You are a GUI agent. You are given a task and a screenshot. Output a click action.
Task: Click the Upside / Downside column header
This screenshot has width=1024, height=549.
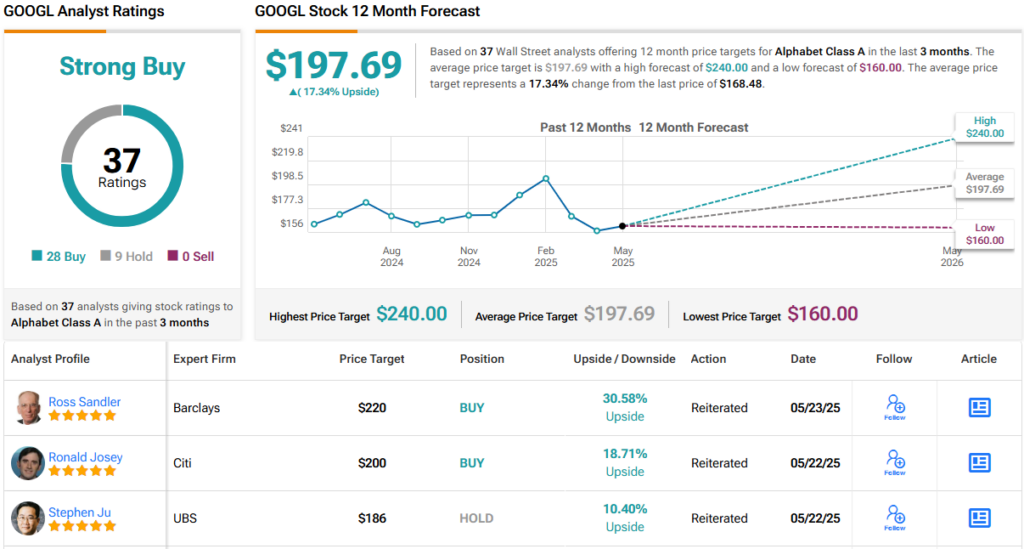click(x=624, y=359)
